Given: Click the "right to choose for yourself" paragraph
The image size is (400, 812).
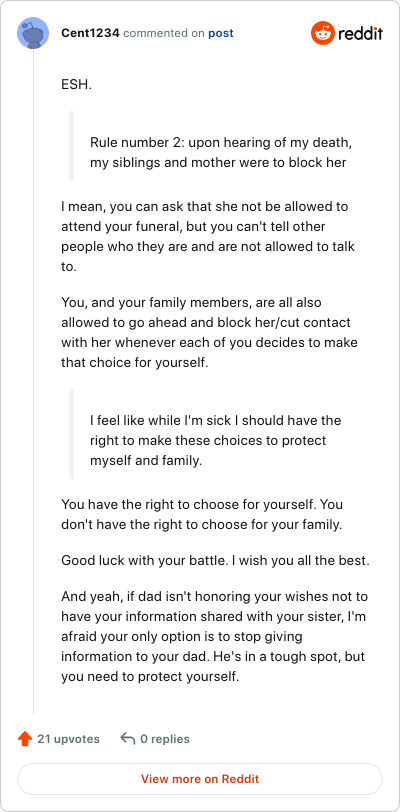Looking at the screenshot, I should click(202, 514).
